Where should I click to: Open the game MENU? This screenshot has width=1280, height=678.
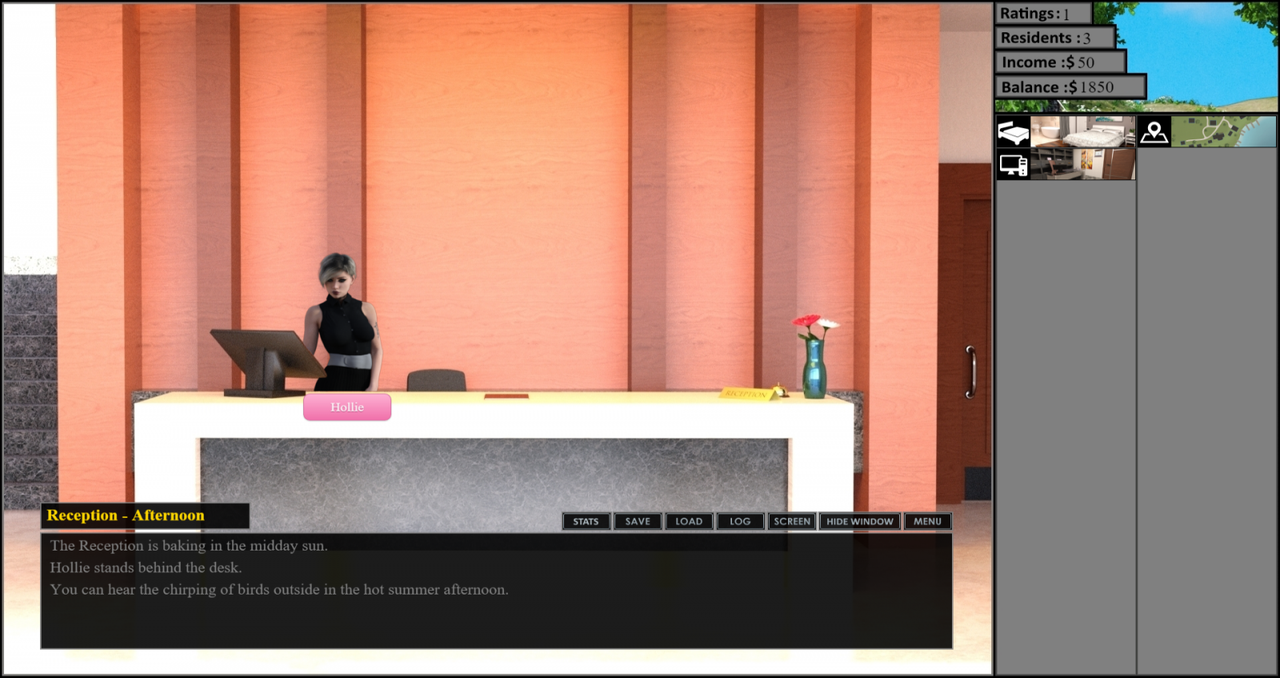coord(927,521)
